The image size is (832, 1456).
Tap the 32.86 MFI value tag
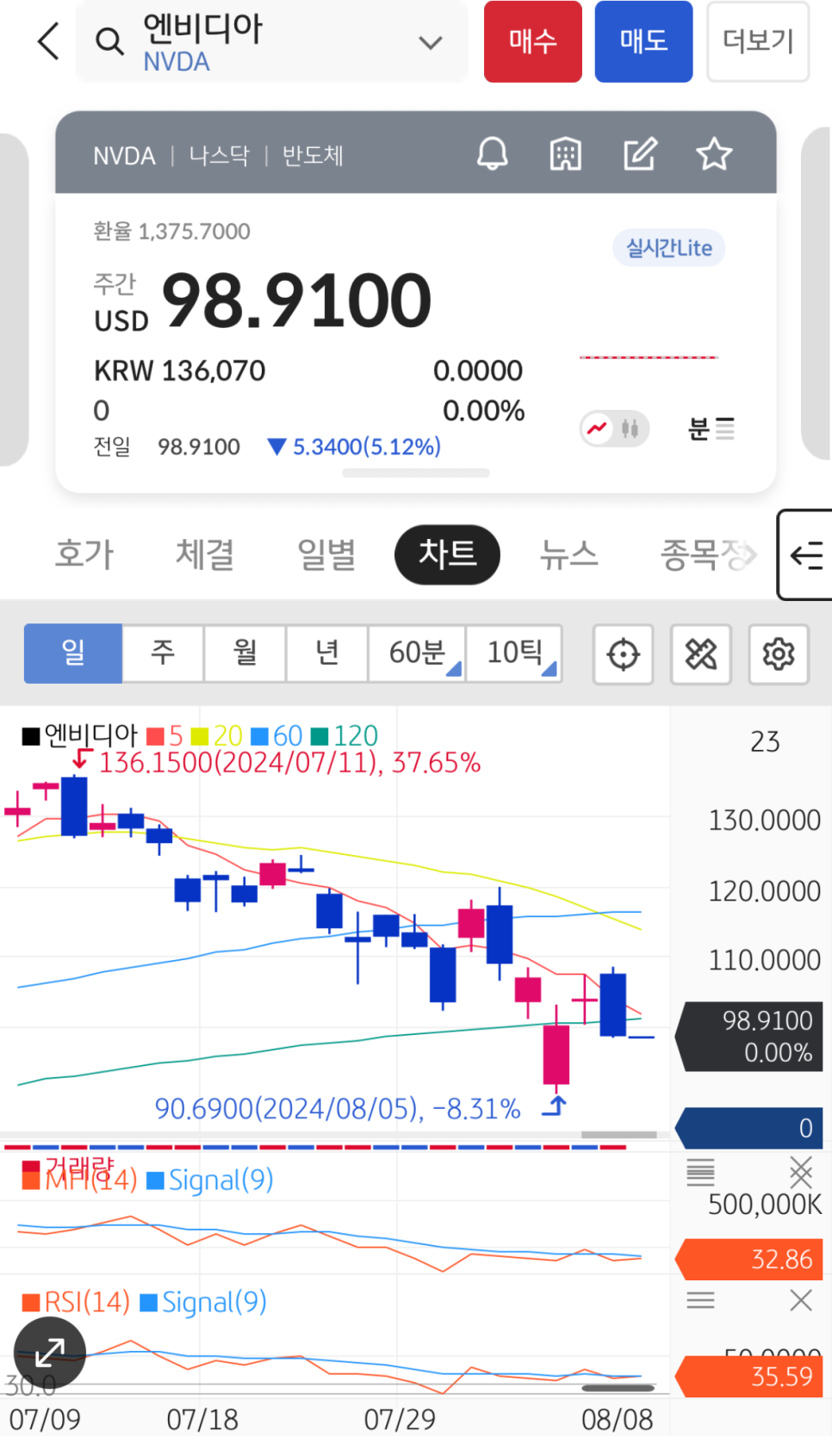(748, 1260)
